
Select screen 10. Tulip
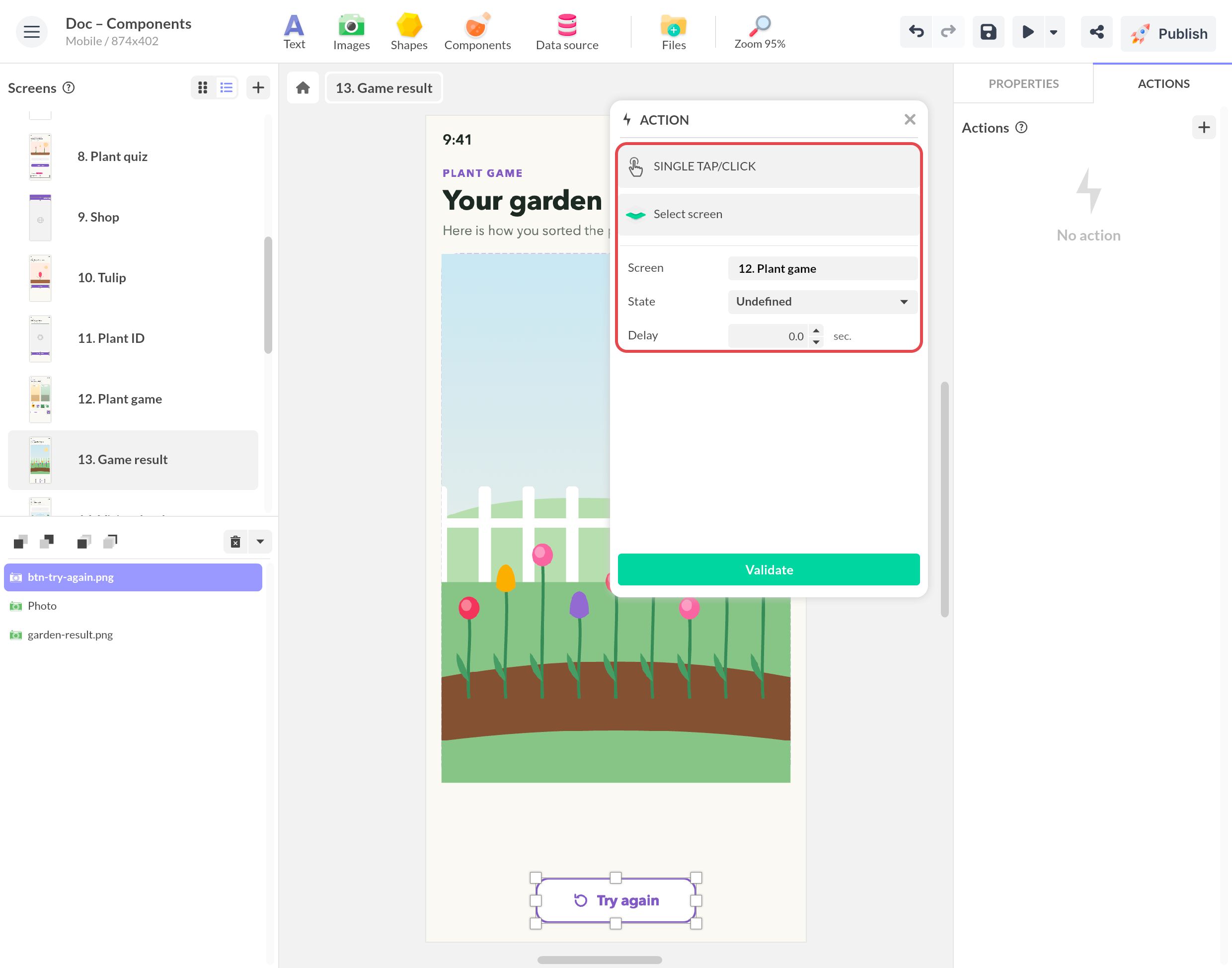point(133,278)
